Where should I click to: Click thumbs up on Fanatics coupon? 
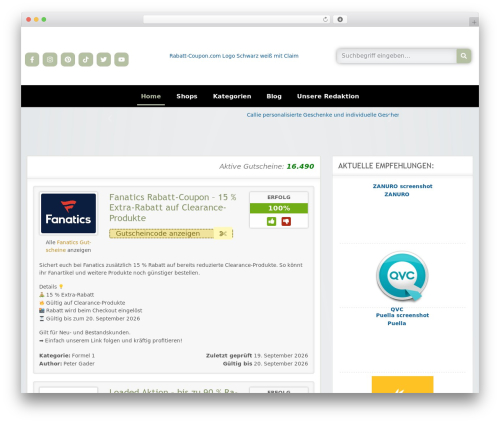pyautogui.click(x=271, y=221)
